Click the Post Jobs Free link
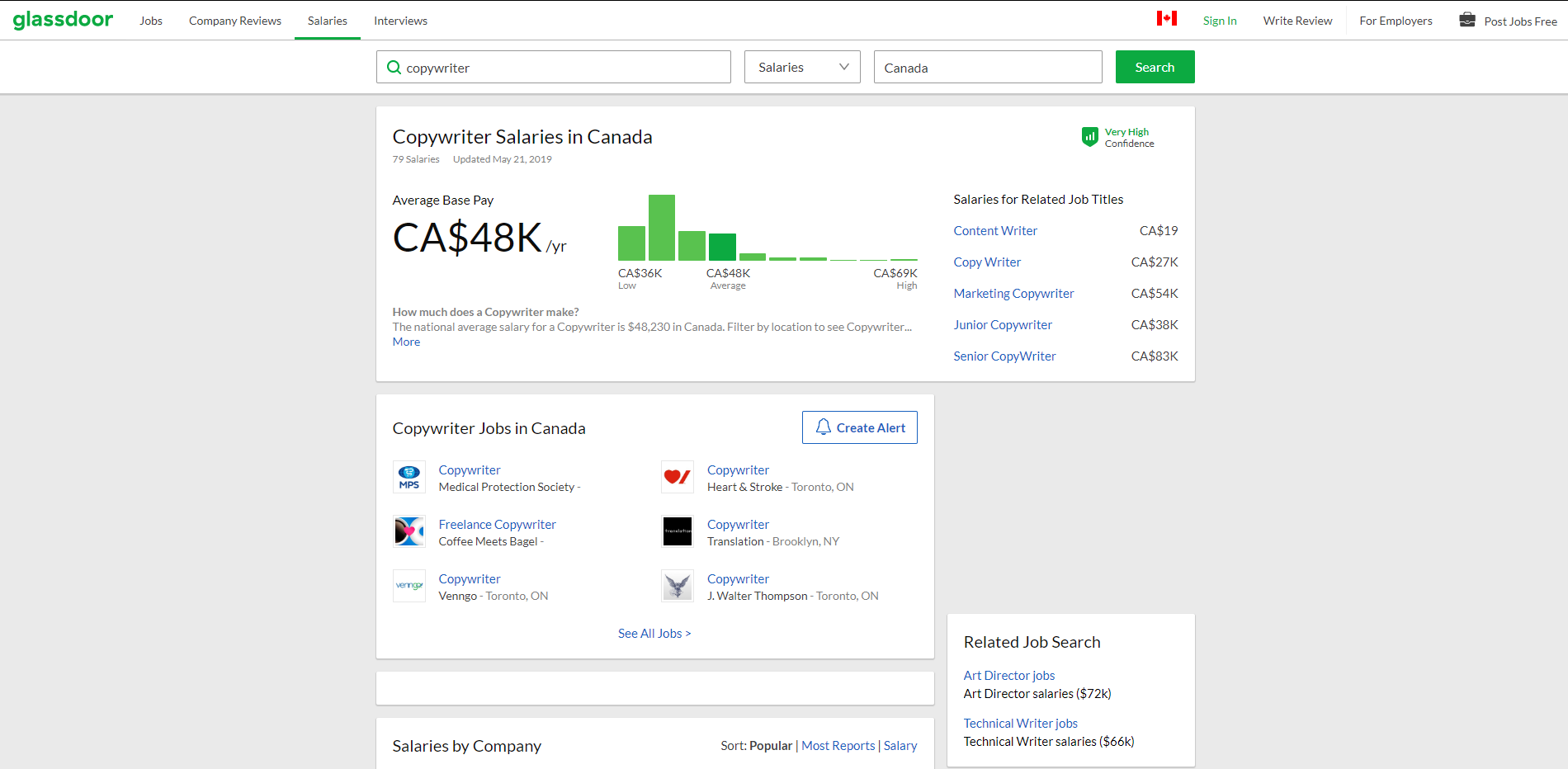The width and height of the screenshot is (1568, 769). pyautogui.click(x=1520, y=21)
